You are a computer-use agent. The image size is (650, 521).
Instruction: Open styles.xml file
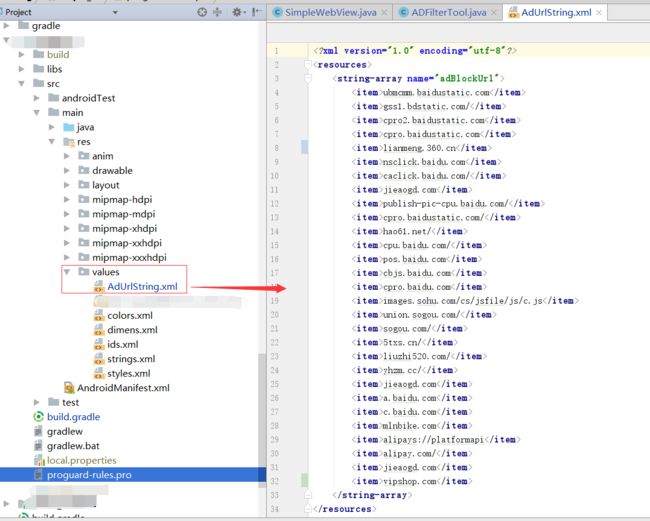[x=129, y=373]
